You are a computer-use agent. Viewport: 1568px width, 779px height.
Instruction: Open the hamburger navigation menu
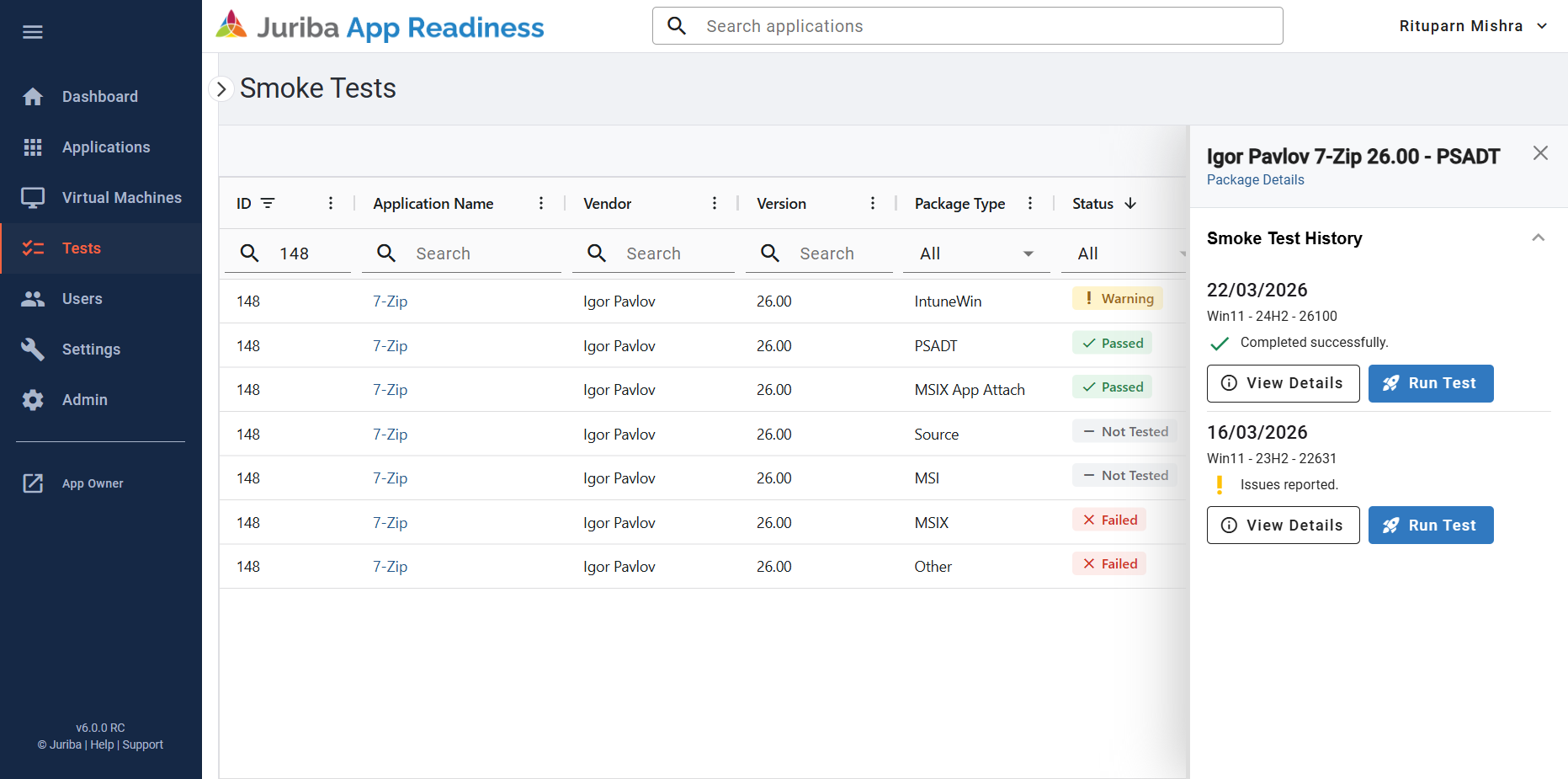pos(33,32)
